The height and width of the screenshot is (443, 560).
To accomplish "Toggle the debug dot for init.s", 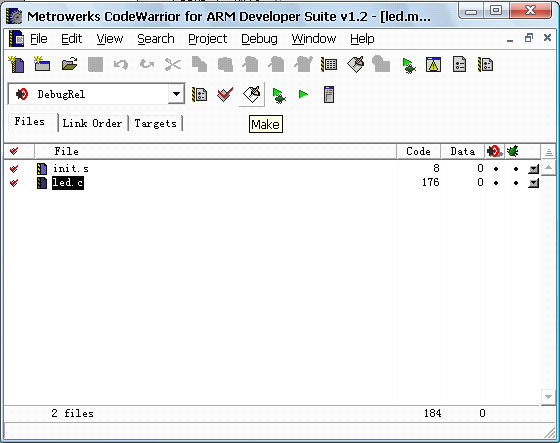I will click(x=516, y=169).
